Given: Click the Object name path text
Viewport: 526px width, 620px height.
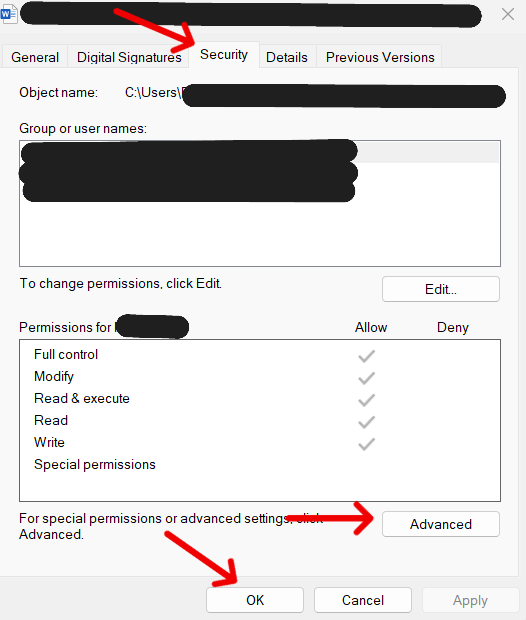Looking at the screenshot, I should point(315,93).
